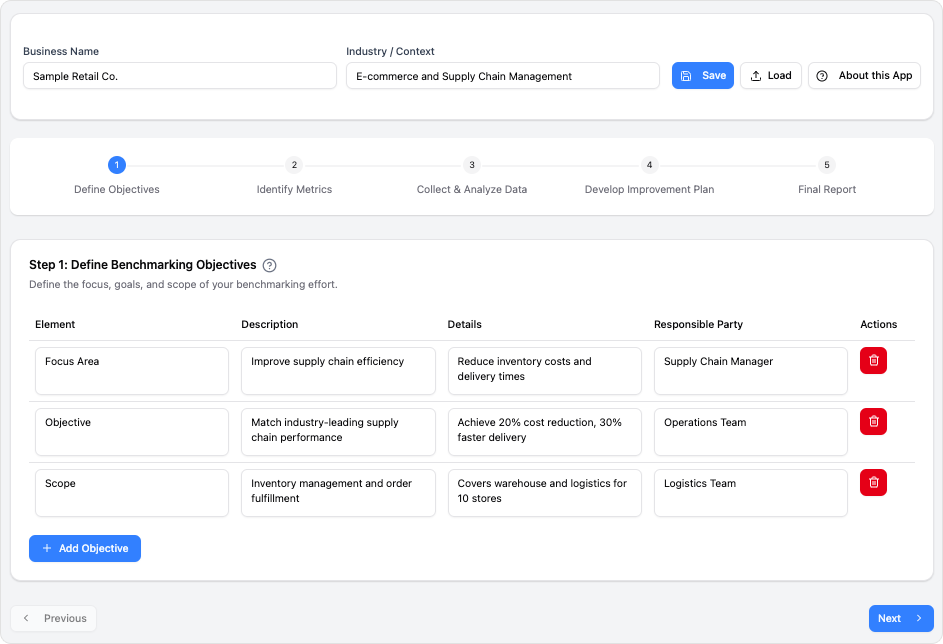Click the Responsible Party column header
943x644 pixels.
(x=698, y=324)
